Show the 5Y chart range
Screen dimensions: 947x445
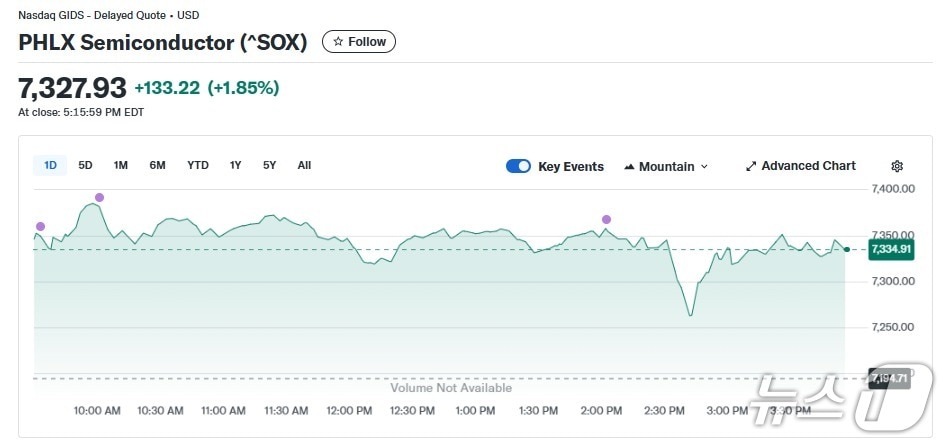click(270, 165)
